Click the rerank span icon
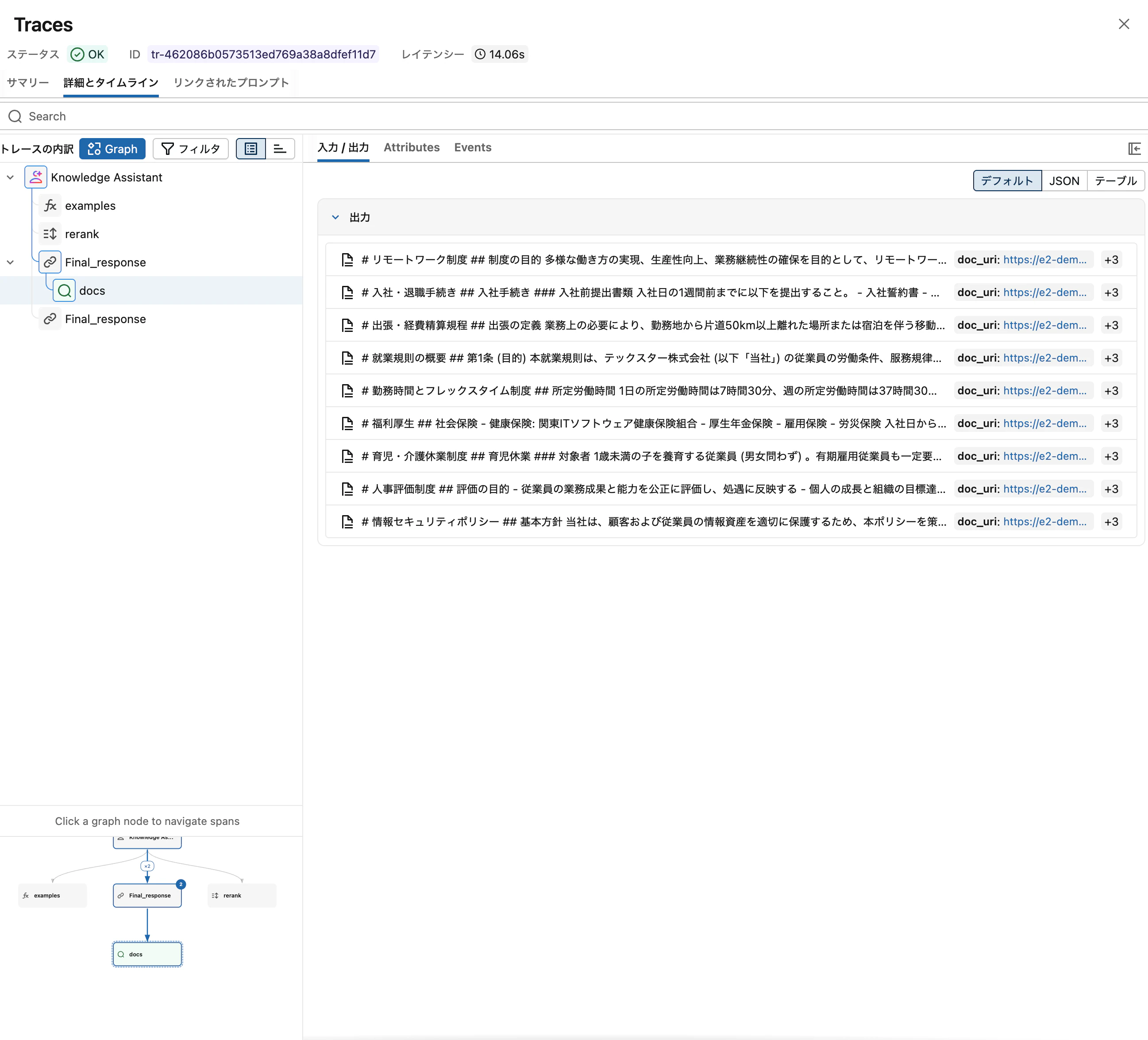This screenshot has height=1040, width=1148. [50, 234]
